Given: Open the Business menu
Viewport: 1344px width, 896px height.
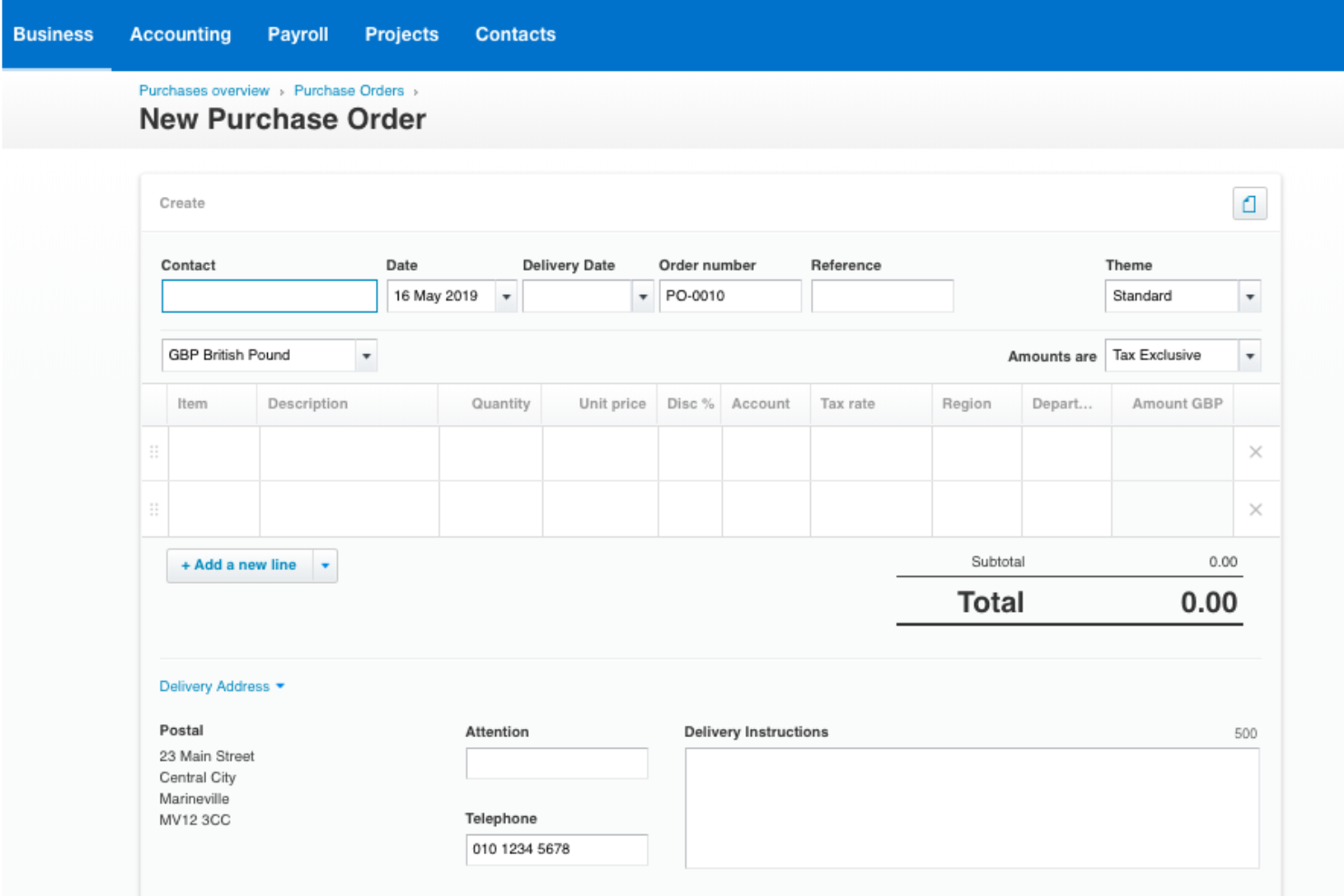Looking at the screenshot, I should [54, 34].
